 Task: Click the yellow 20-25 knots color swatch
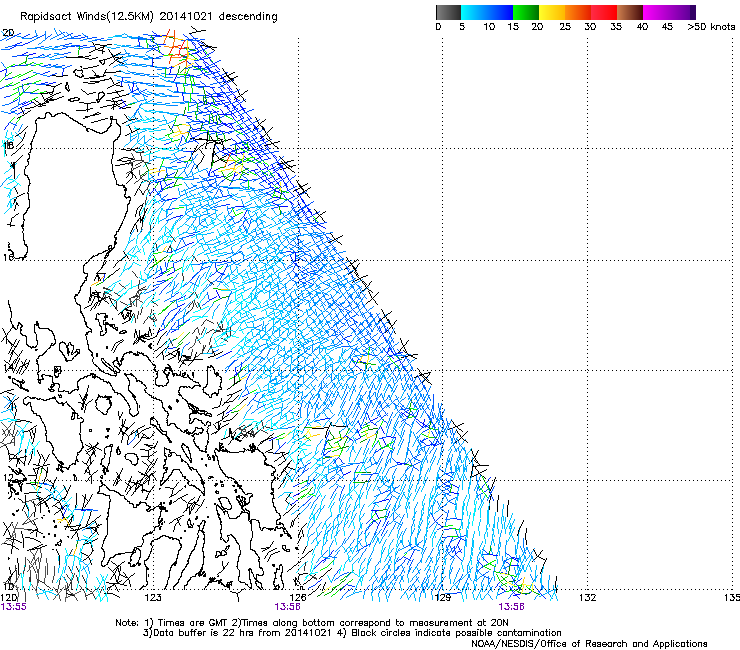click(x=552, y=12)
